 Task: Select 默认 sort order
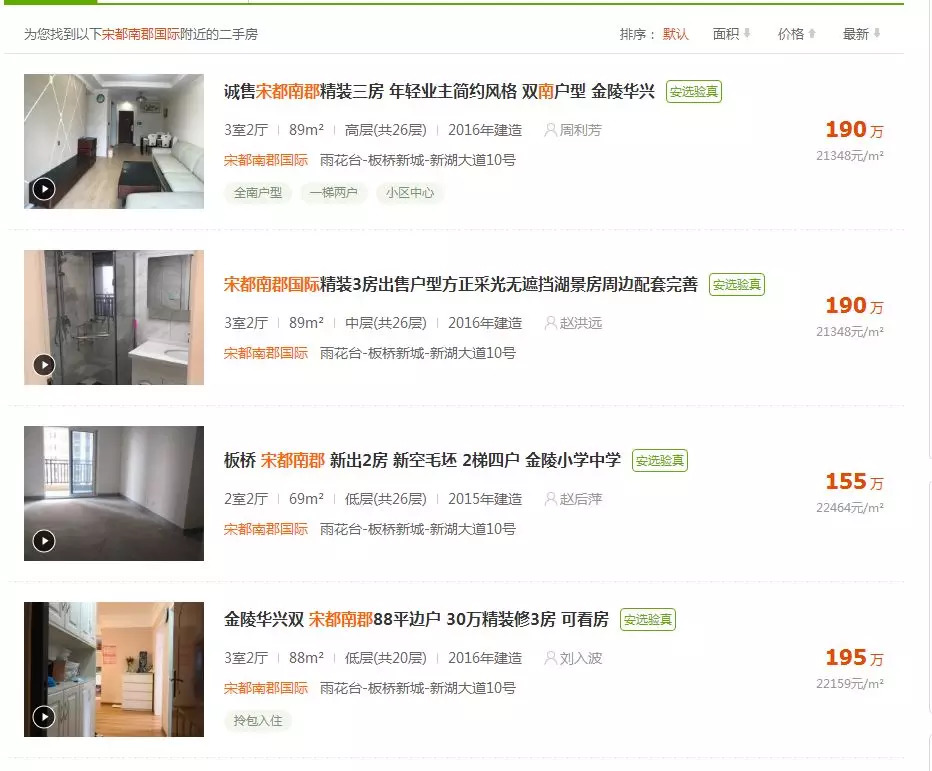tap(676, 34)
